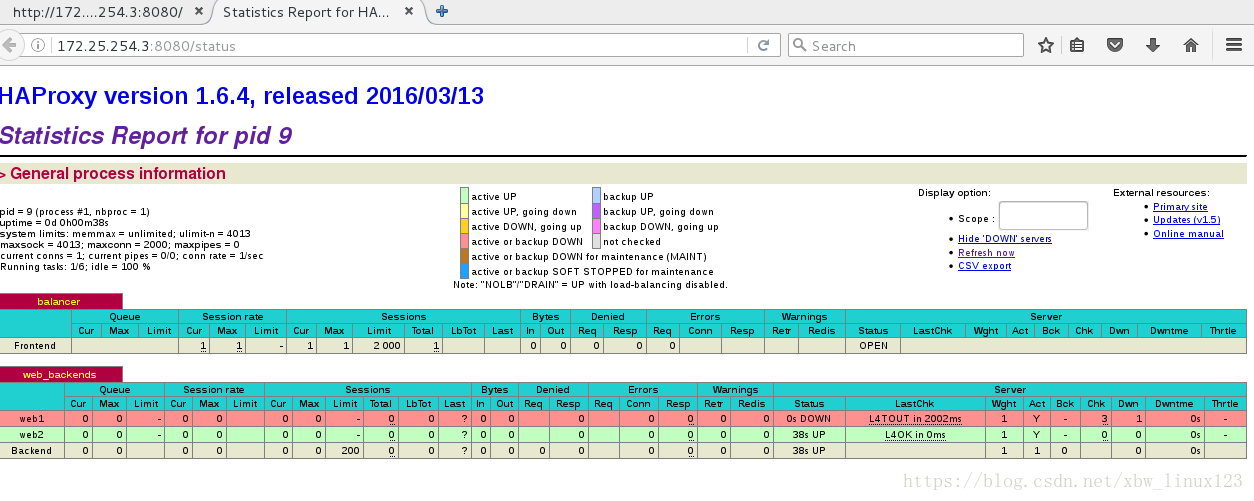Click the 'Running tasks: 1/6; idle = 100 %' line

[75, 266]
